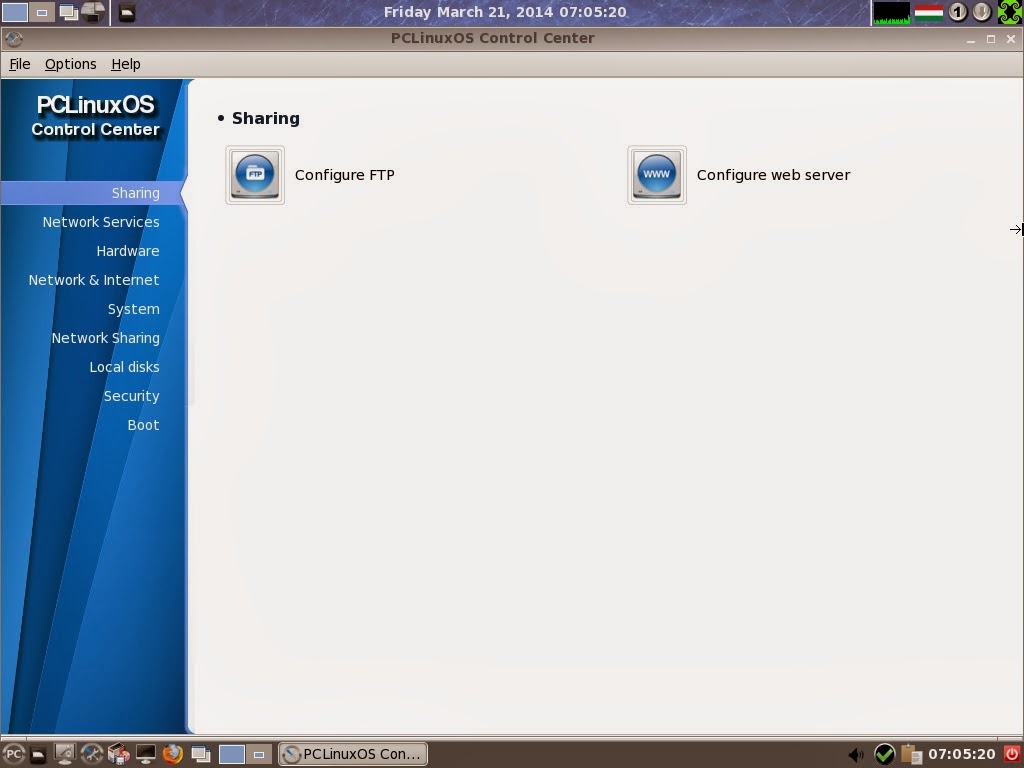Click the round number 1 button in top panel

pyautogui.click(x=957, y=12)
